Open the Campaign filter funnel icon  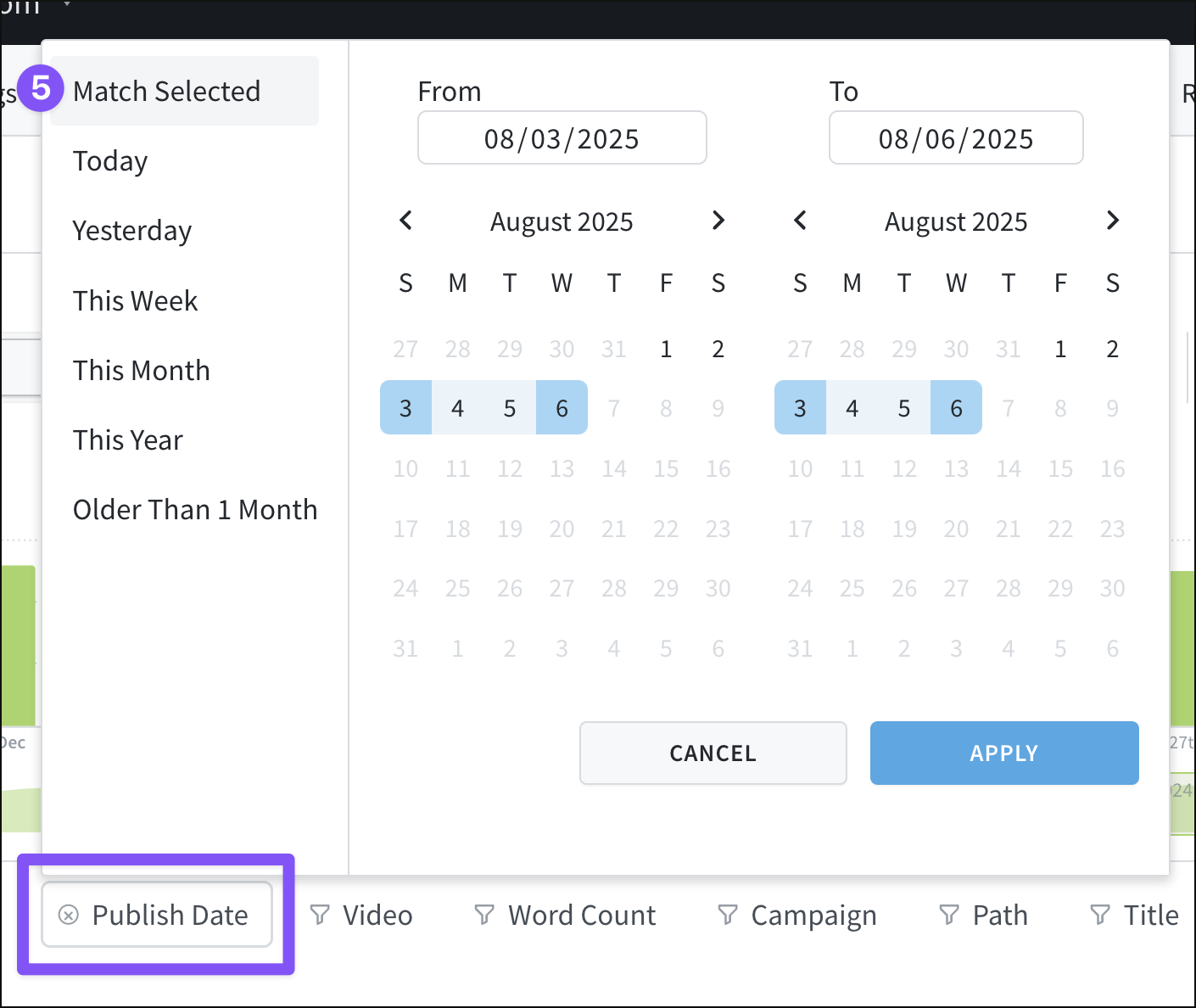(727, 915)
